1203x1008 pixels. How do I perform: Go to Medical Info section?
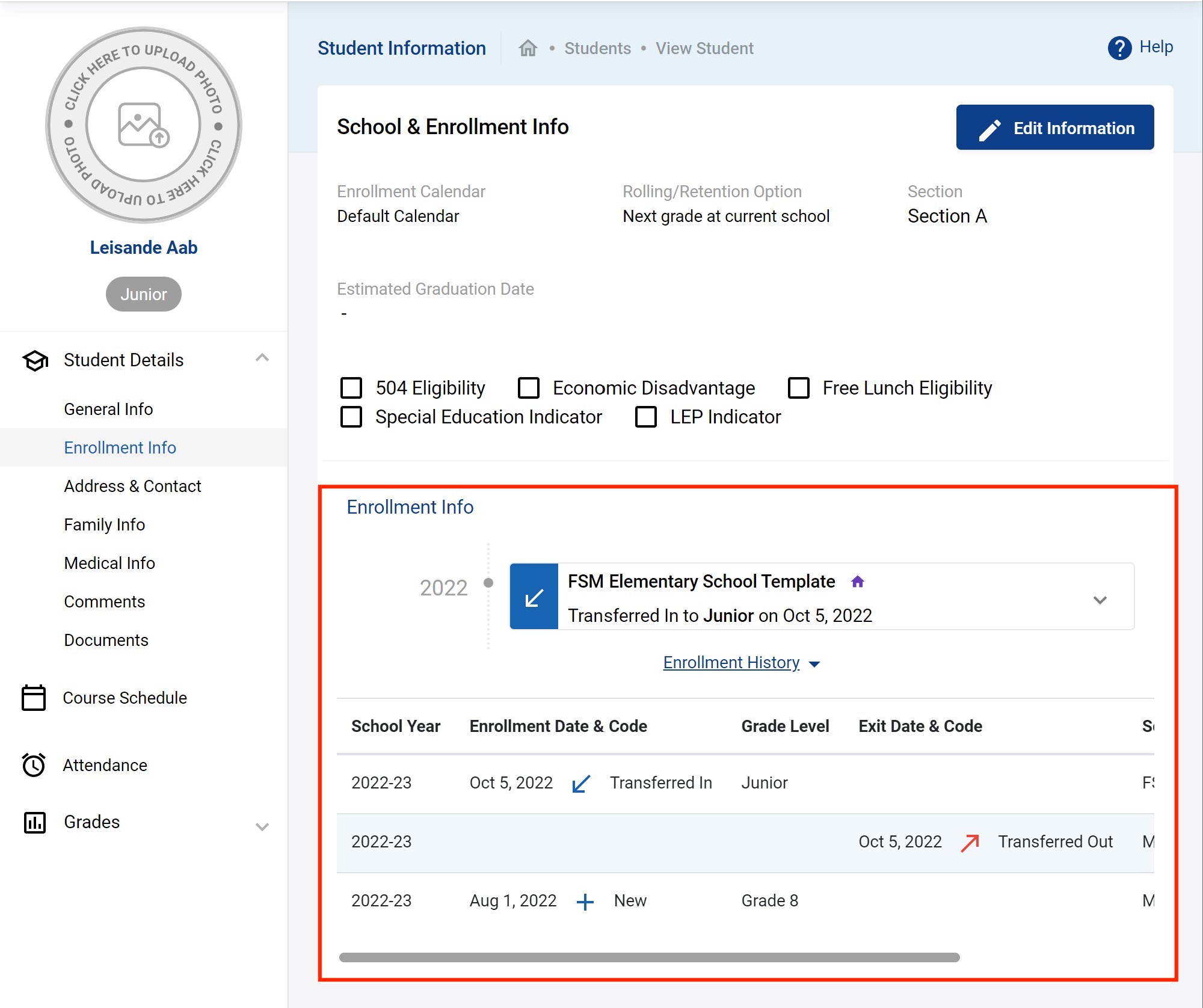[109, 563]
